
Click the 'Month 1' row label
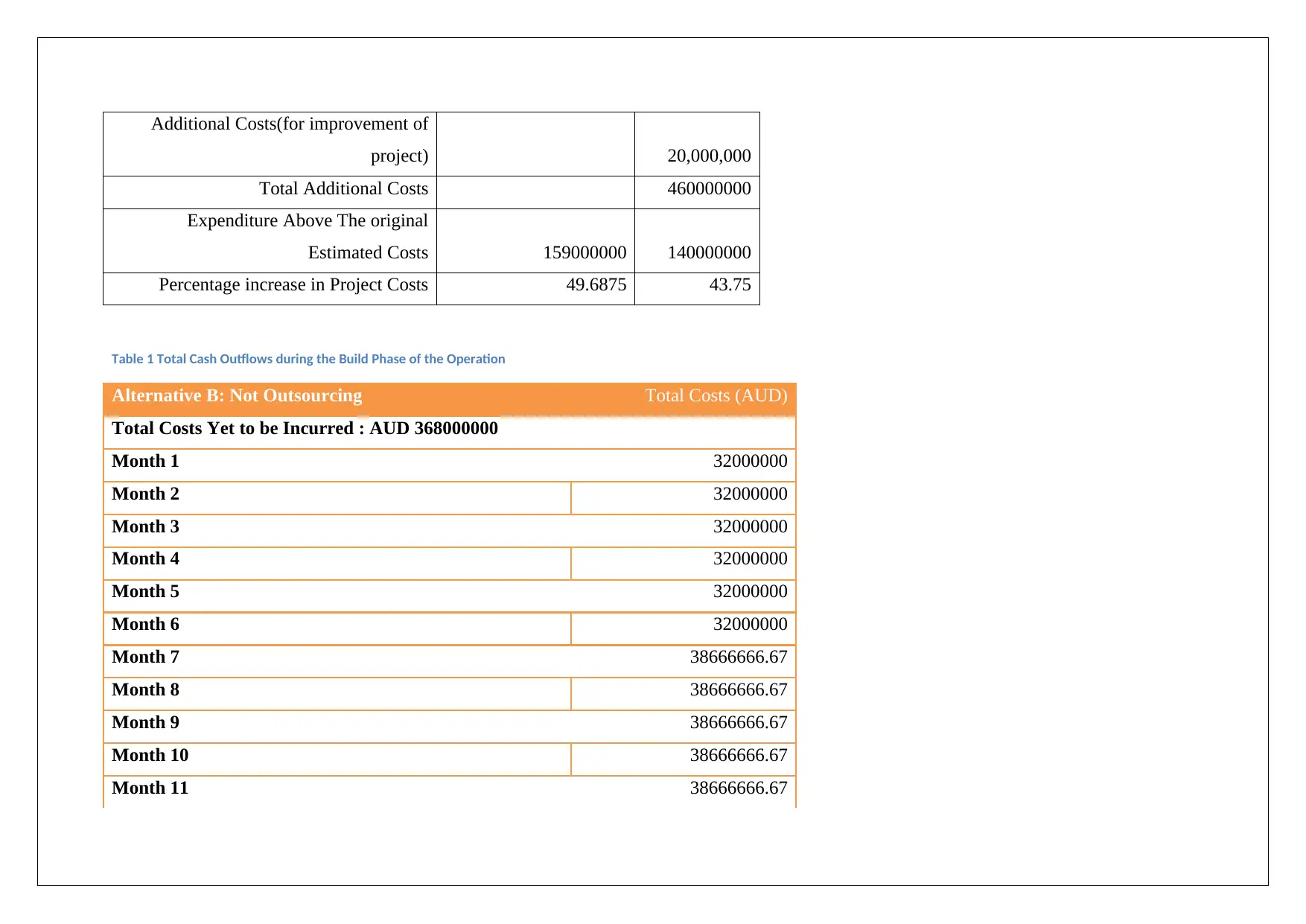pos(145,461)
